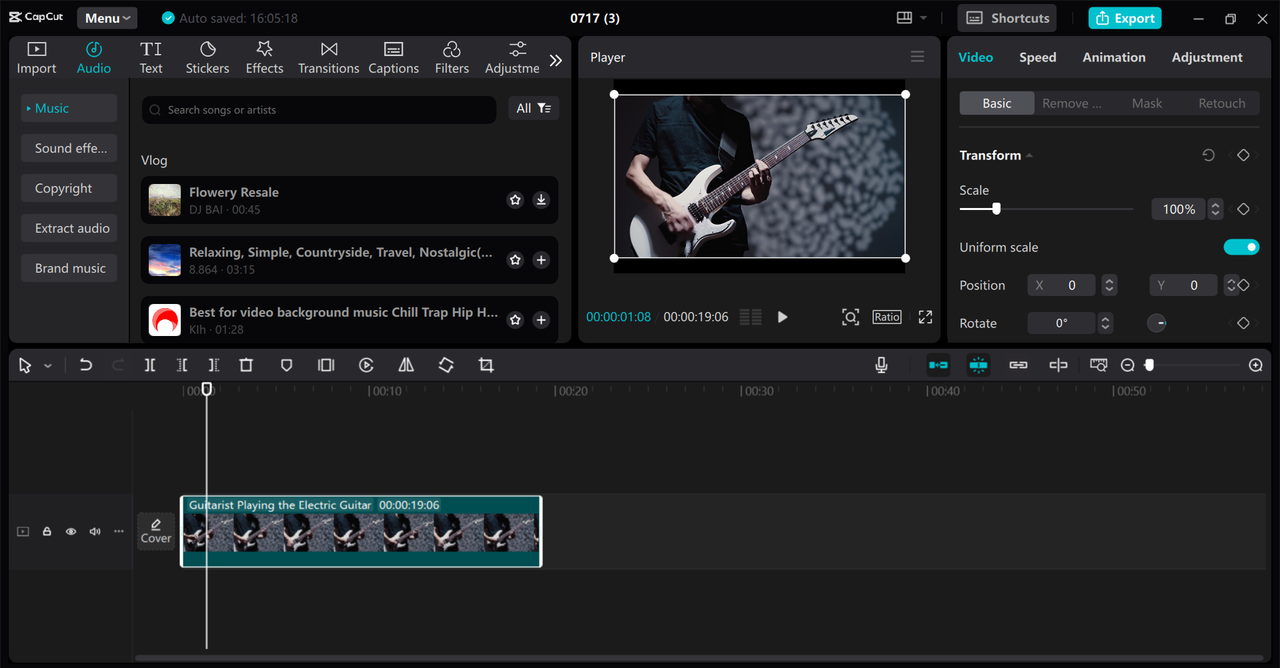The width and height of the screenshot is (1280, 668).
Task: Adjust the Rotate degree stepper
Action: coord(1105,323)
